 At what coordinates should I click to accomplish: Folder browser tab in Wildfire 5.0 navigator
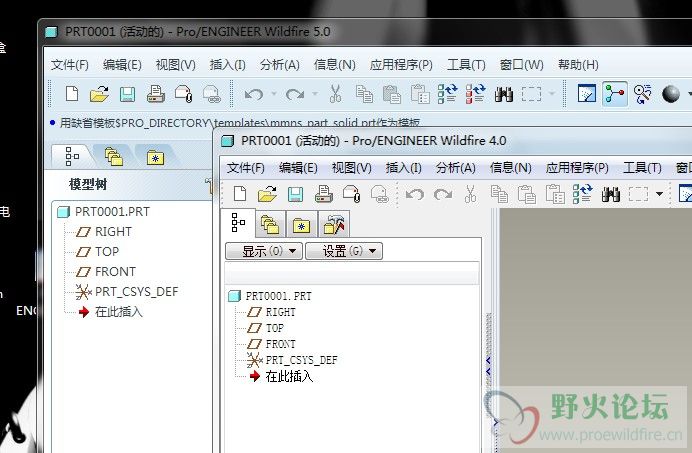[114, 157]
